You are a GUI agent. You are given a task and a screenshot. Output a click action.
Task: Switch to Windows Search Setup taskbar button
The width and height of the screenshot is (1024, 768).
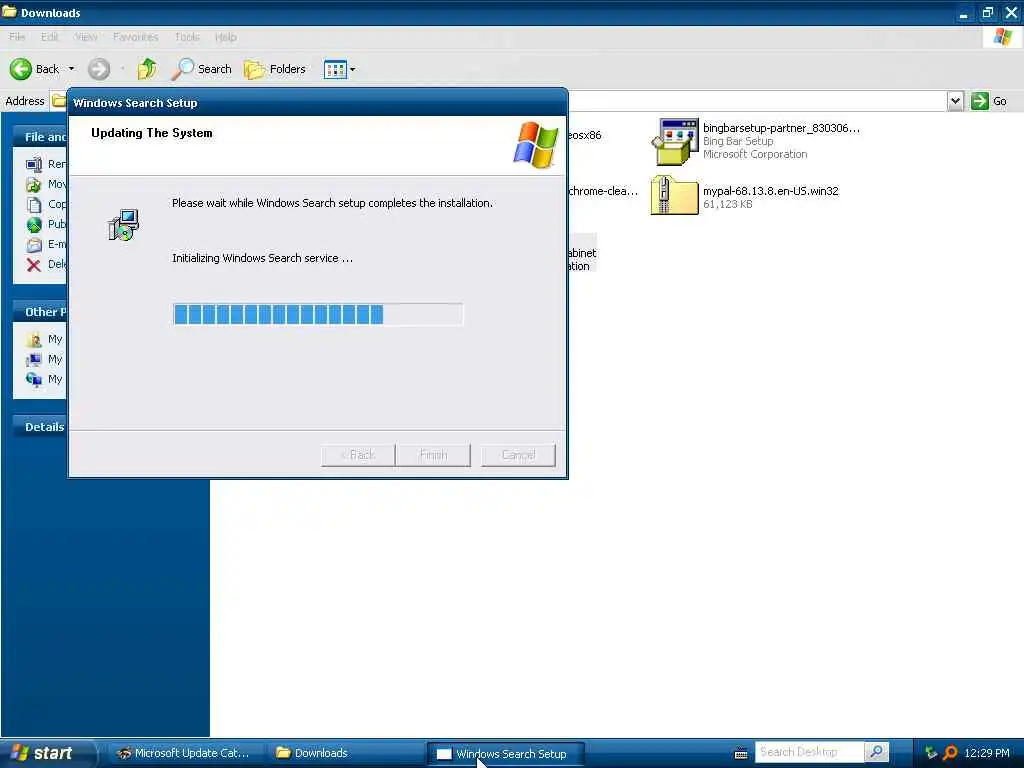(x=505, y=754)
